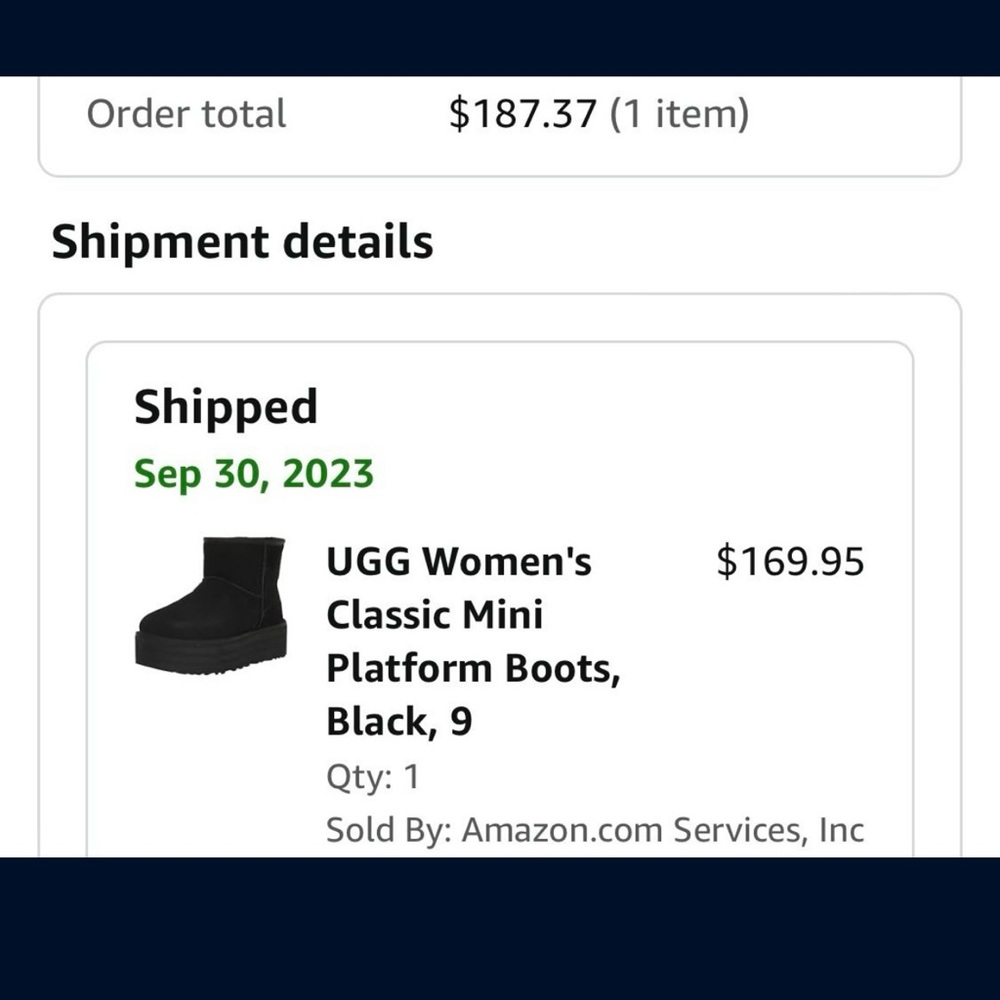Click the Shipped status heading
The width and height of the screenshot is (1000, 1000).
click(225, 407)
